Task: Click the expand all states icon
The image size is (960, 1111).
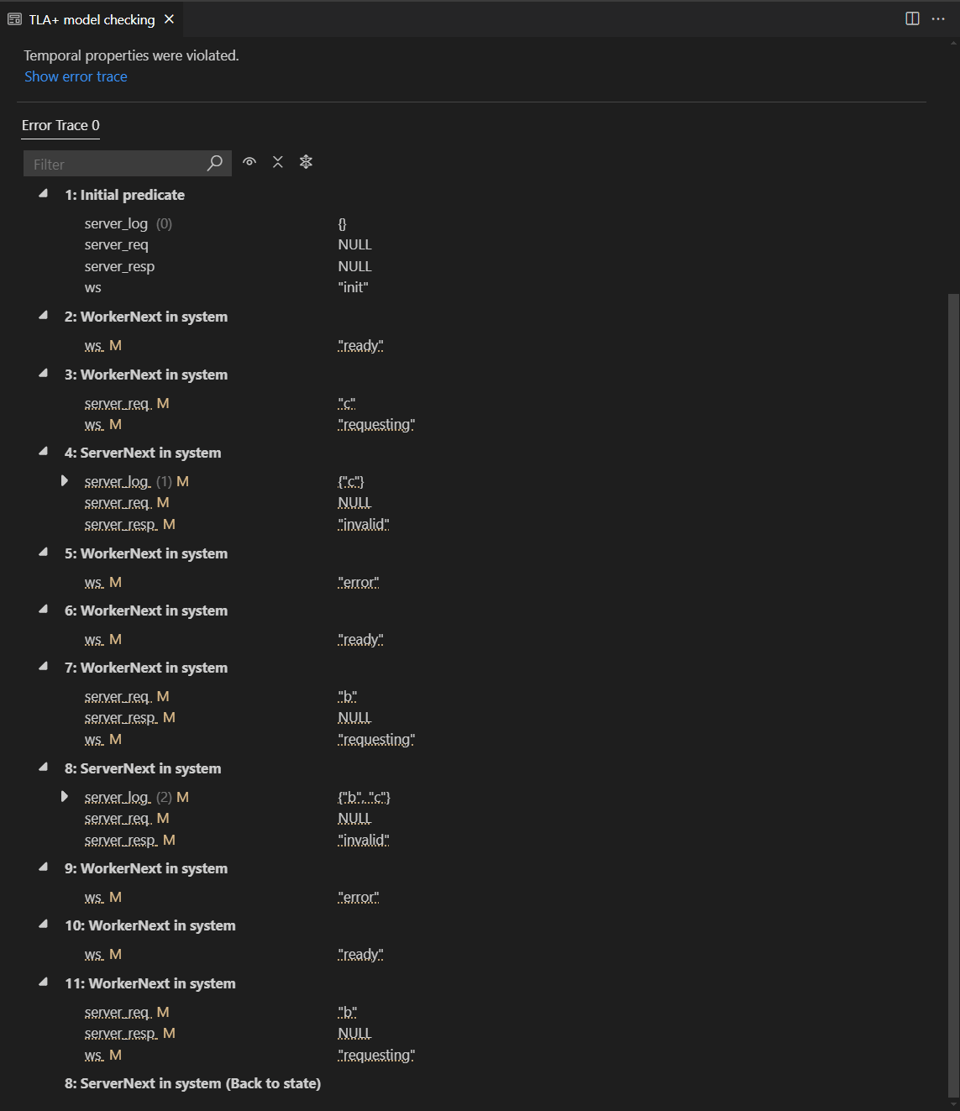Action: coord(306,162)
